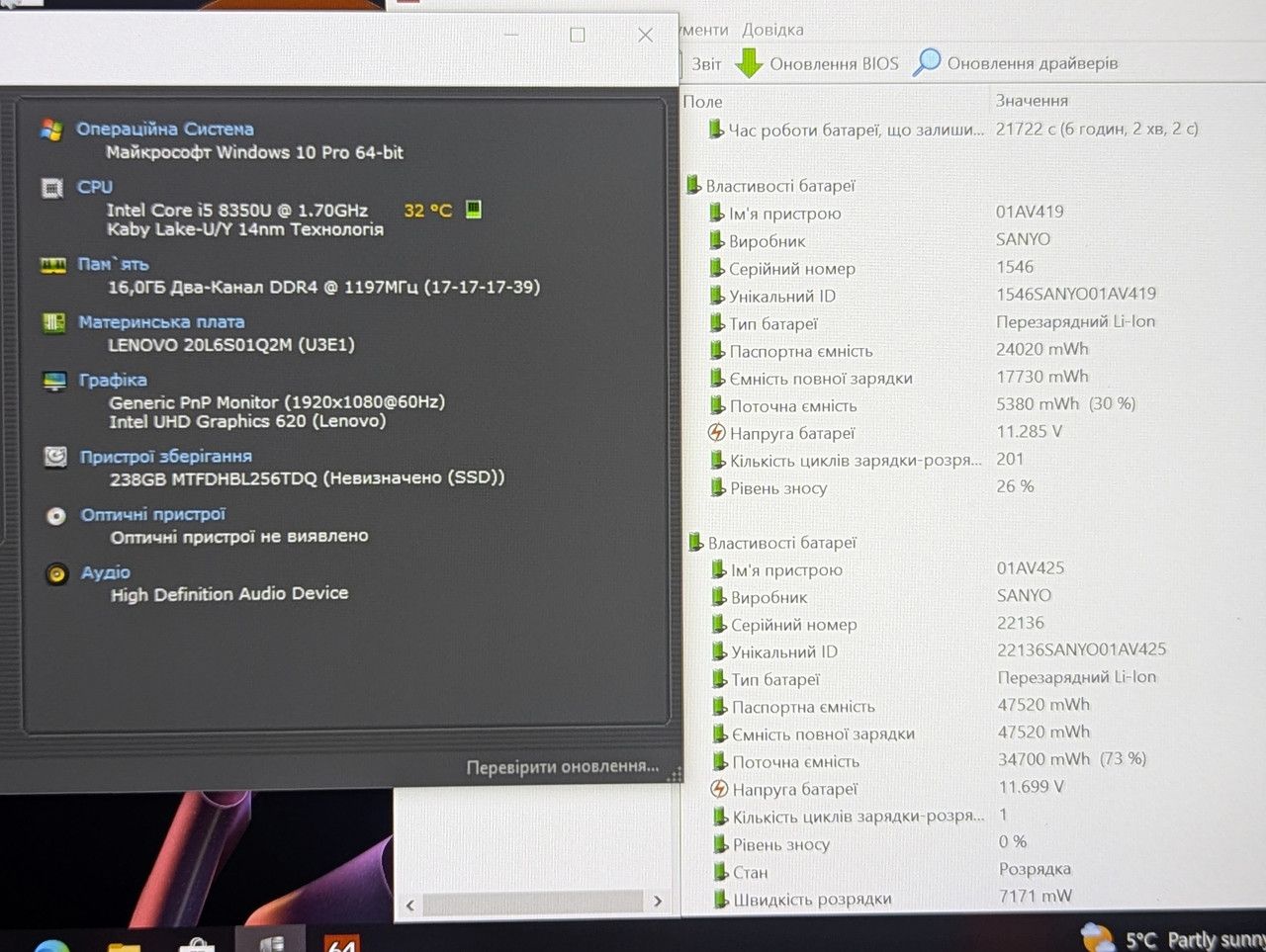
Task: Select the Аудіо speaker icon
Action: pyautogui.click(x=57, y=573)
